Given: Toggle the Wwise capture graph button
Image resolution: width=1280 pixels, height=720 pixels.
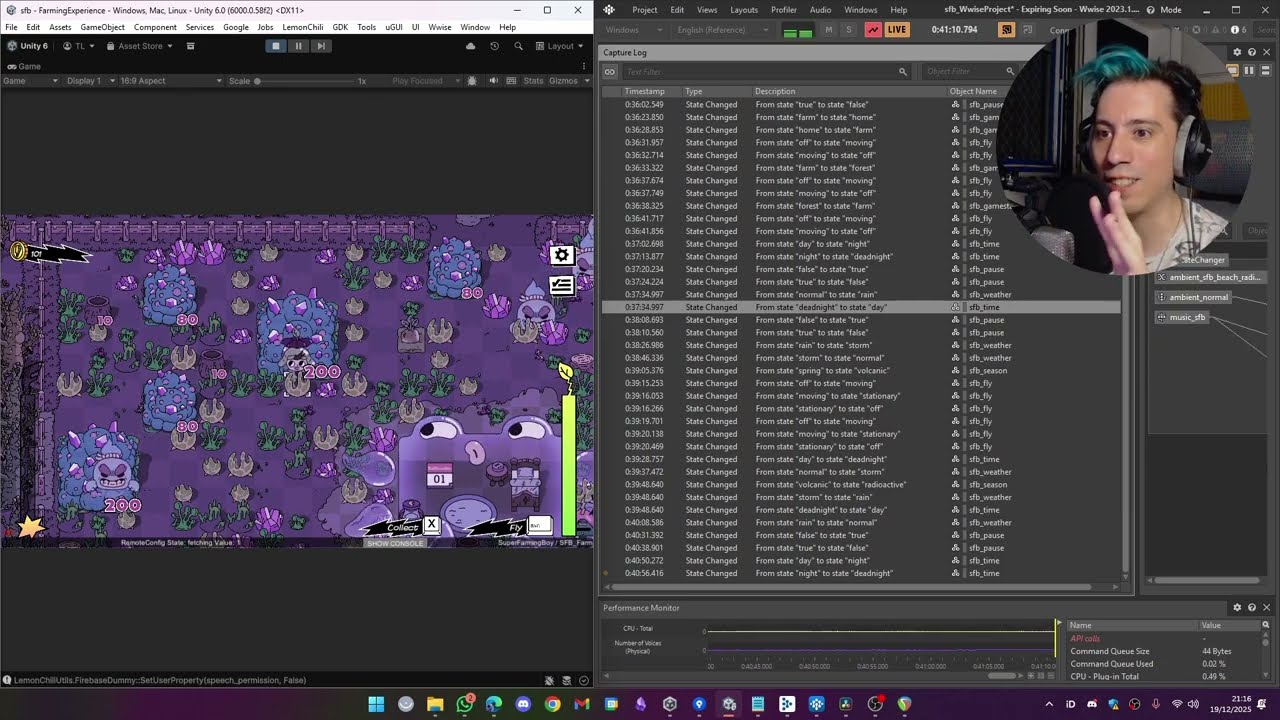Looking at the screenshot, I should coord(872,30).
